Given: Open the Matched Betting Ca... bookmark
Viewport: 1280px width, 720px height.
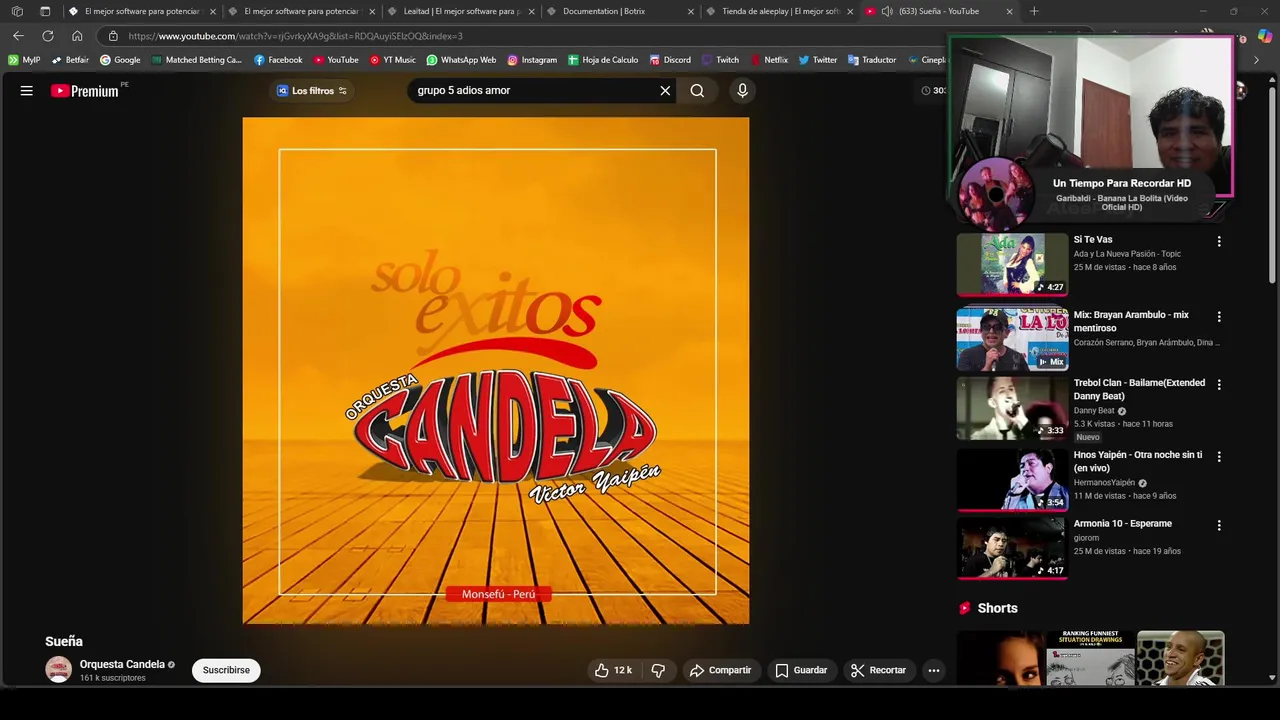Looking at the screenshot, I should click(x=196, y=60).
